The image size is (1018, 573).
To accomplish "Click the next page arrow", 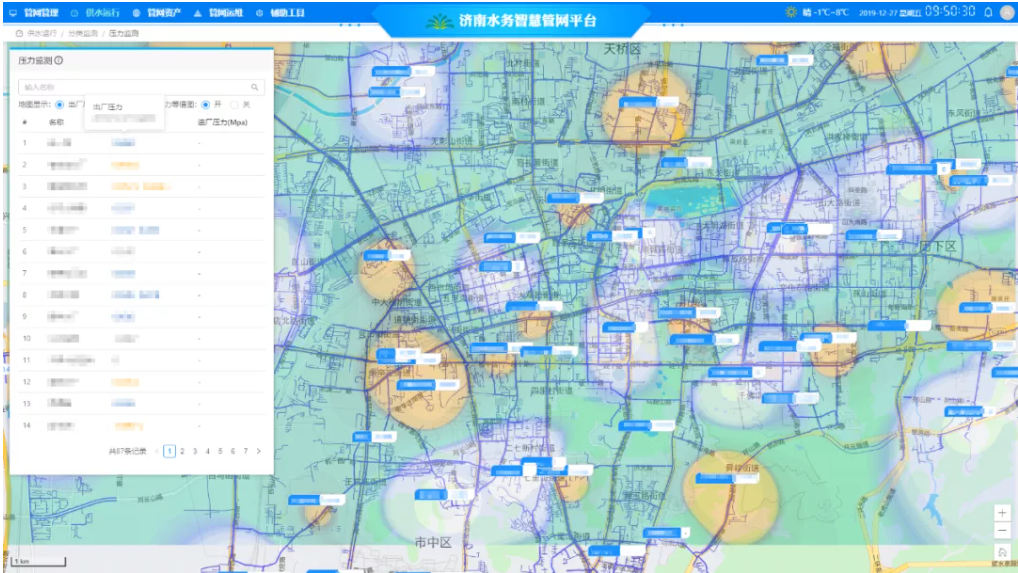I will pos(258,451).
